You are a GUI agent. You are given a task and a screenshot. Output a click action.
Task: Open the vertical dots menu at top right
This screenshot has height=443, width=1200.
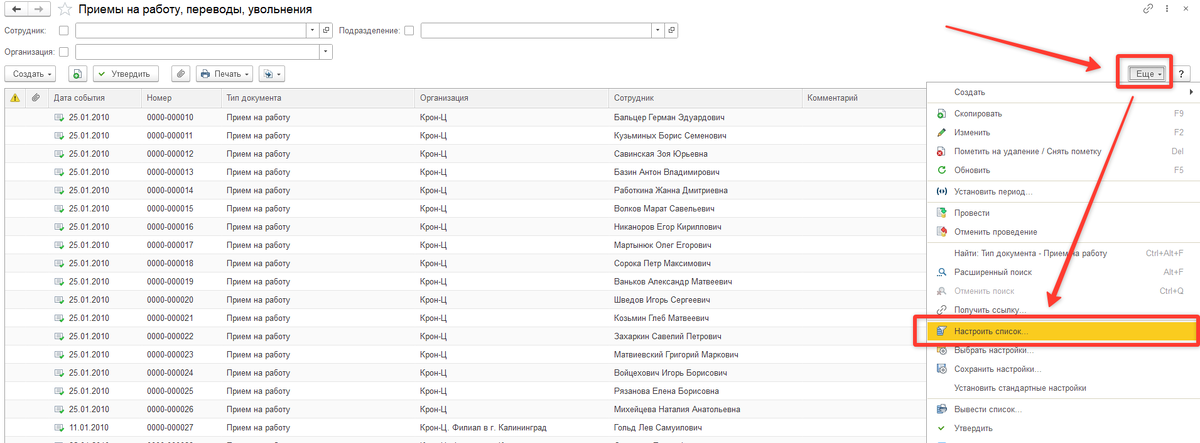(1167, 8)
